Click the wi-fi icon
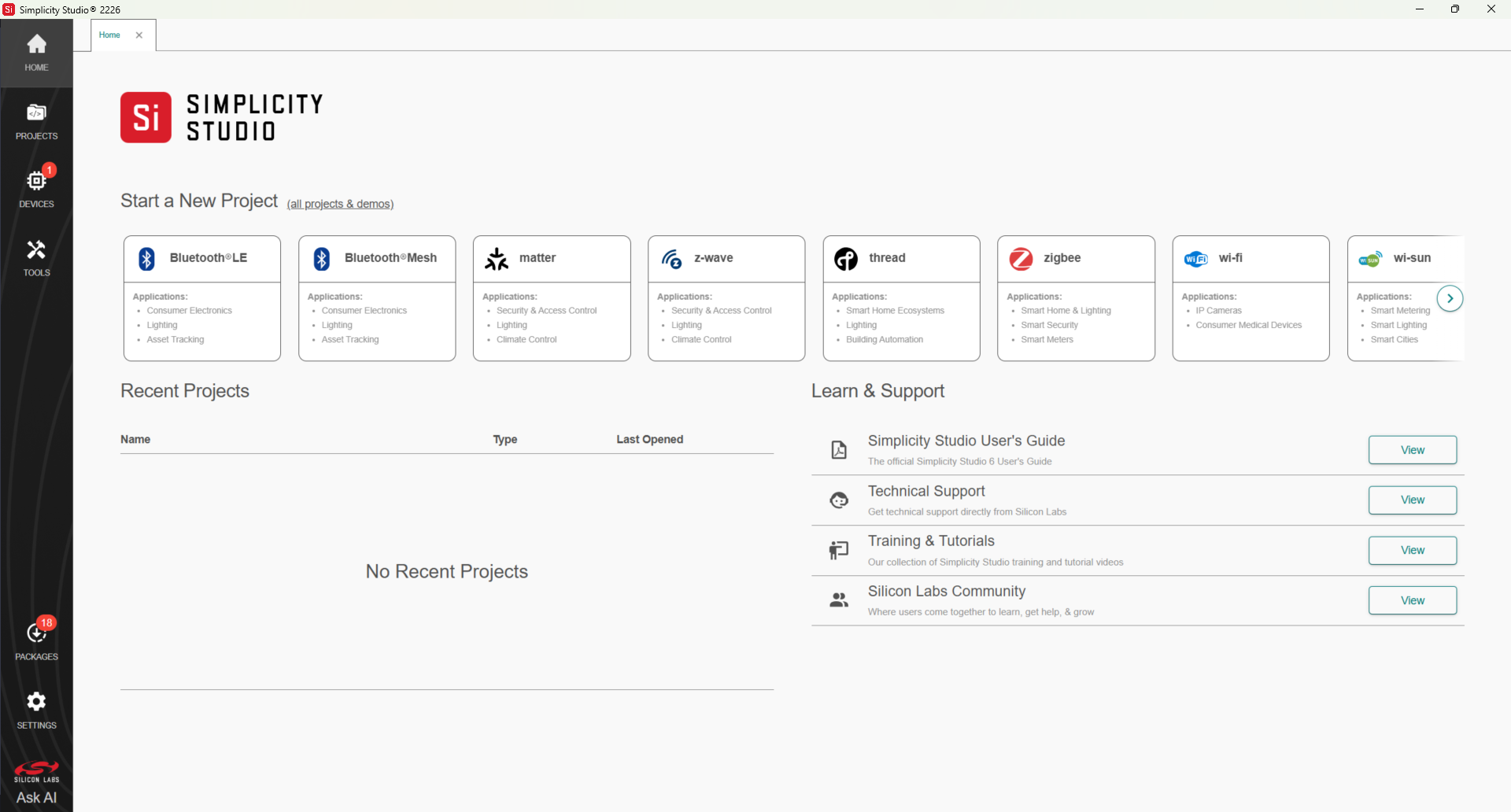The image size is (1511, 812). pyautogui.click(x=1196, y=259)
